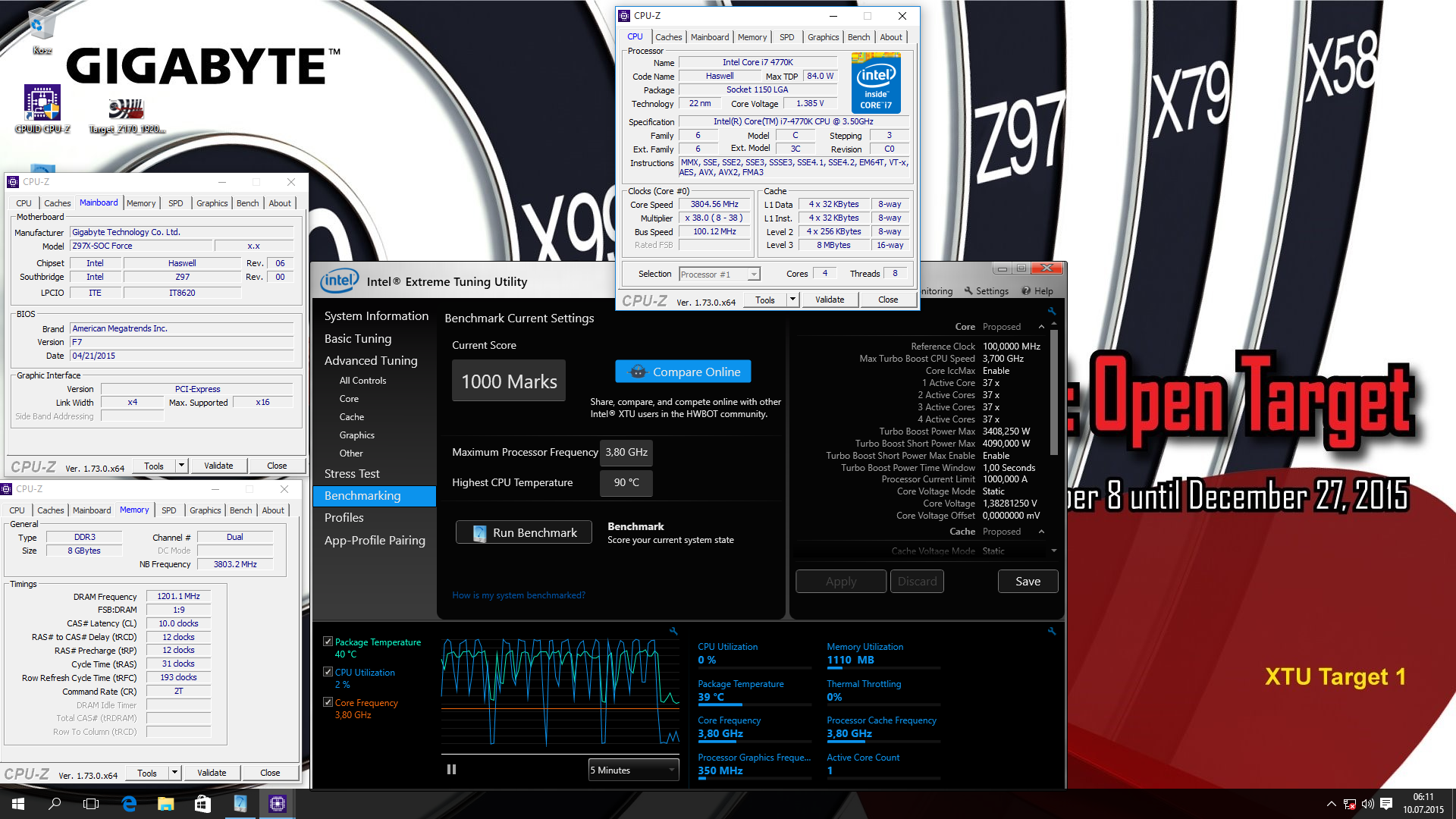Click the wrench icon above the Core settings panel

pyautogui.click(x=1052, y=311)
